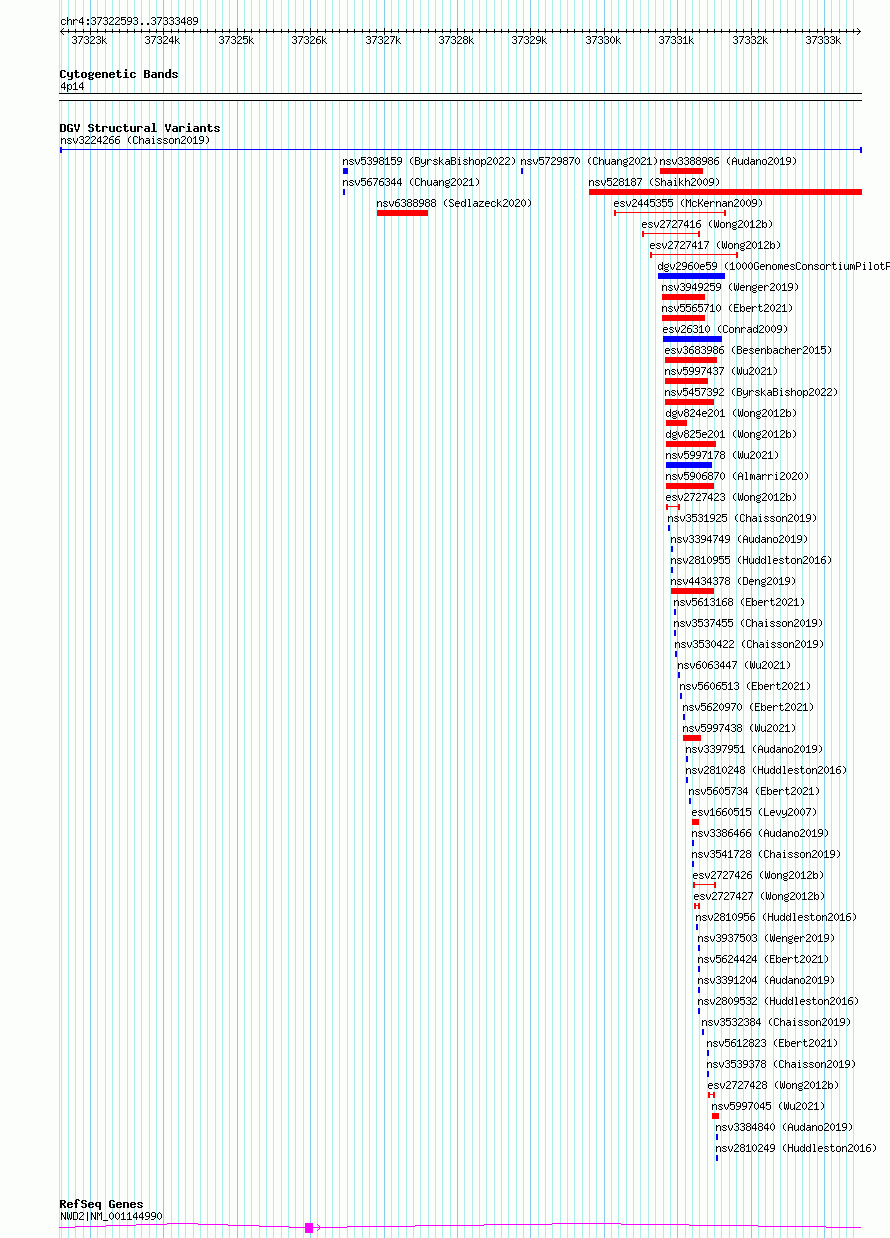Open variant nsv4434378 (Deng2019) label
Image resolution: width=890 pixels, height=1238 pixels.
(x=733, y=581)
